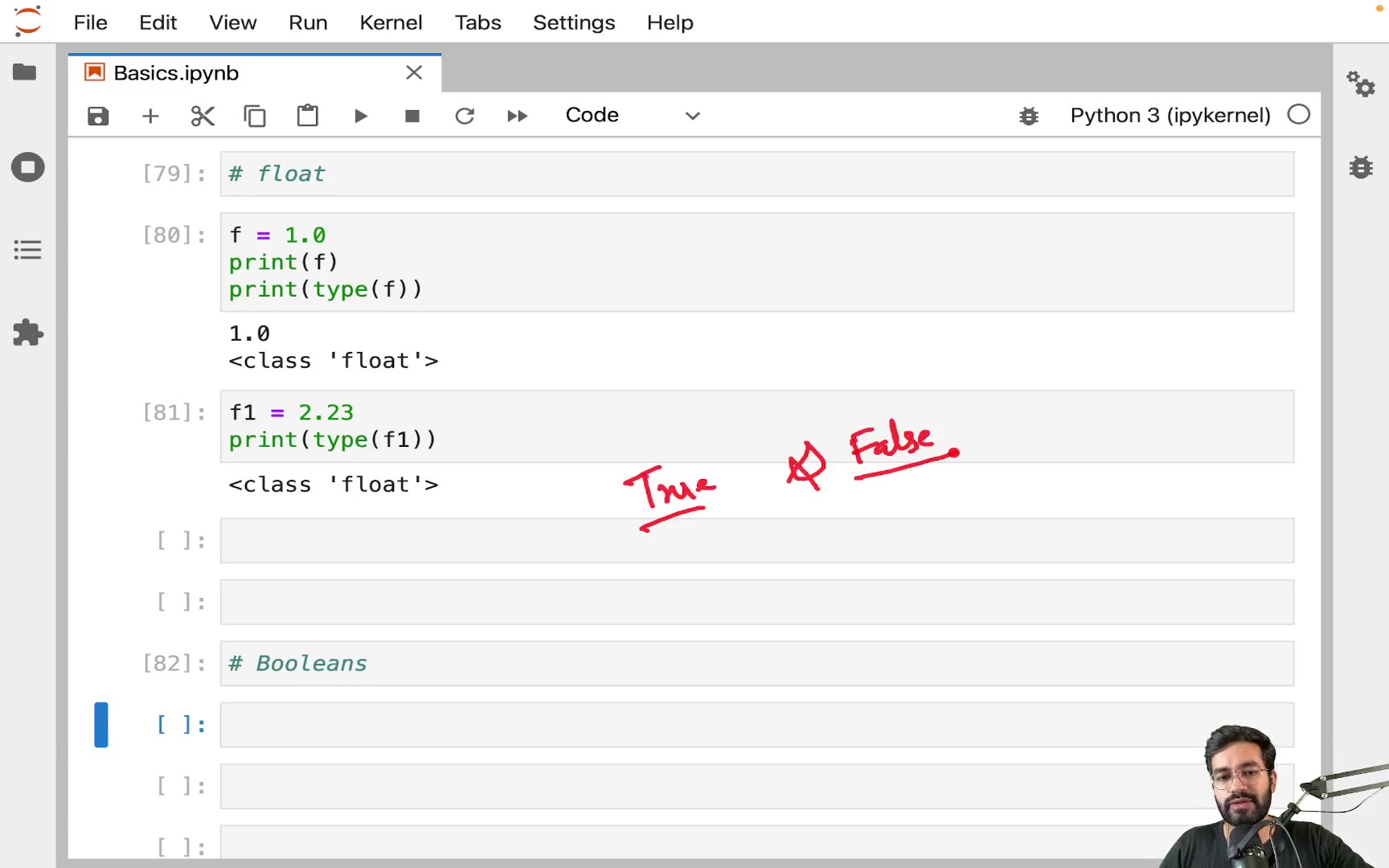Run all cells with the fast-forward button

517,116
